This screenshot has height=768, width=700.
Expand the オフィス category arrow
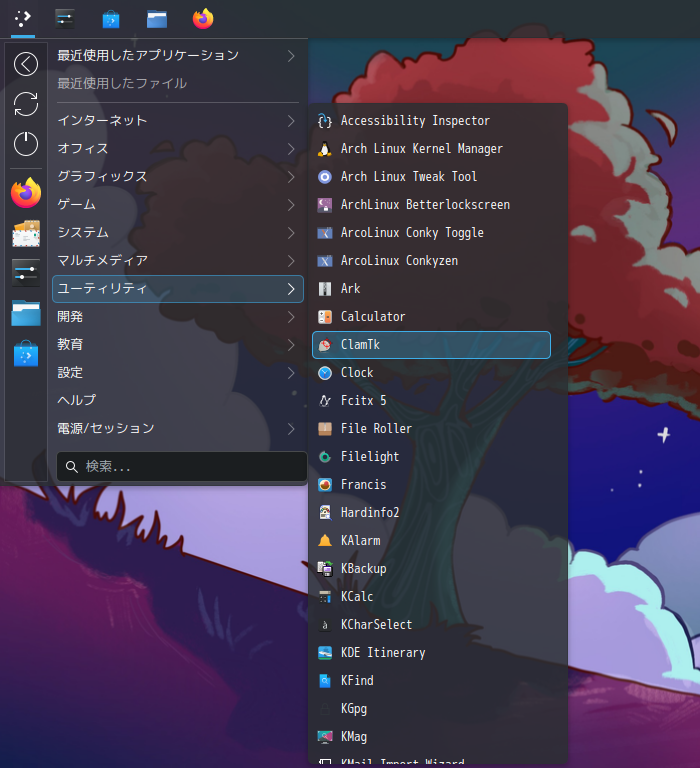click(x=291, y=148)
